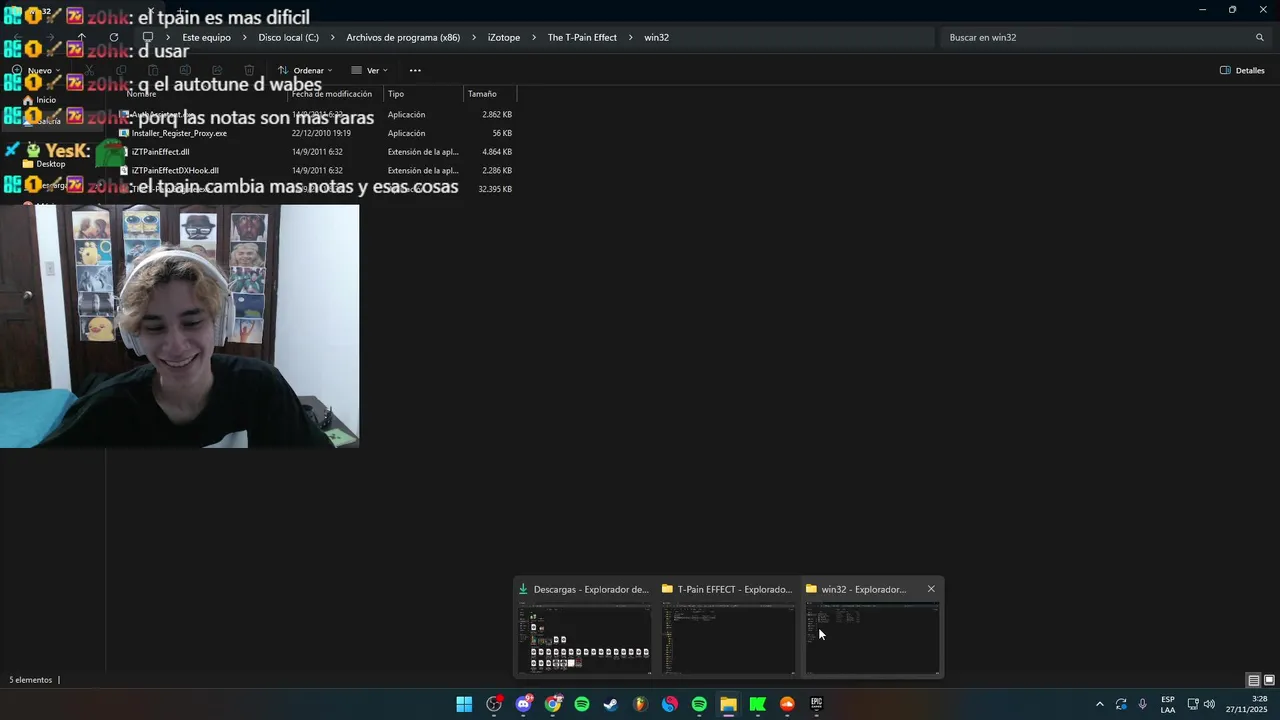Image resolution: width=1280 pixels, height=720 pixels.
Task: Go up one folder level in Explorer
Action: pos(82,37)
